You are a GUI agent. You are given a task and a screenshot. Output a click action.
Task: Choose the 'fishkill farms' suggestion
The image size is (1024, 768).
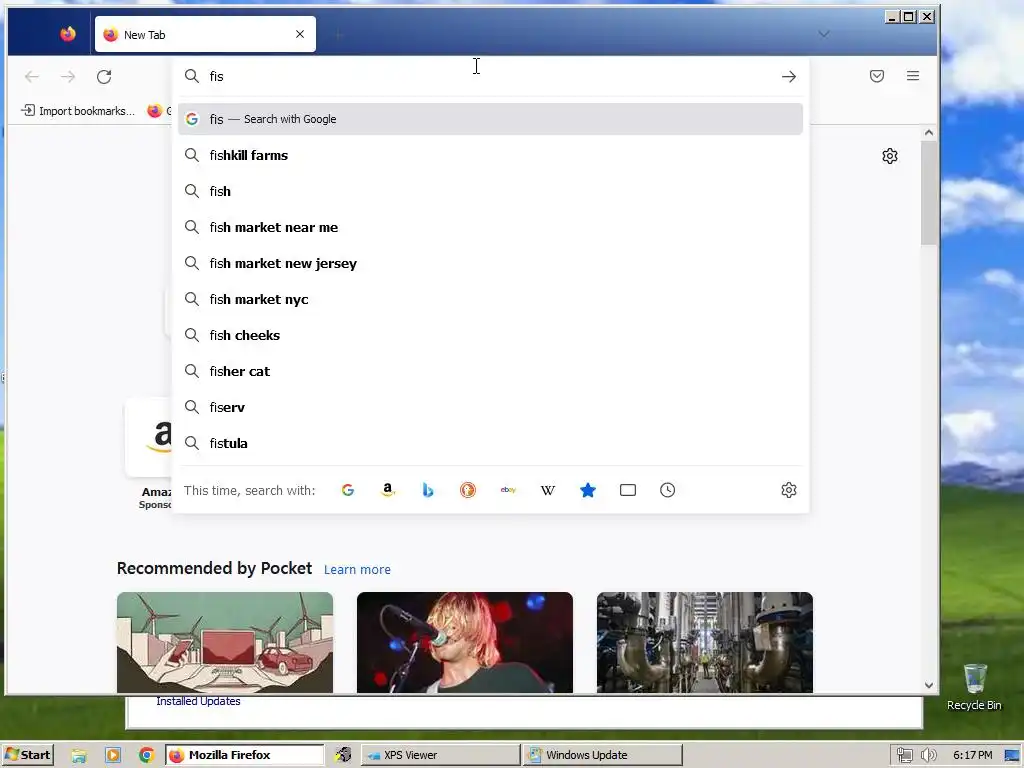pyautogui.click(x=490, y=155)
